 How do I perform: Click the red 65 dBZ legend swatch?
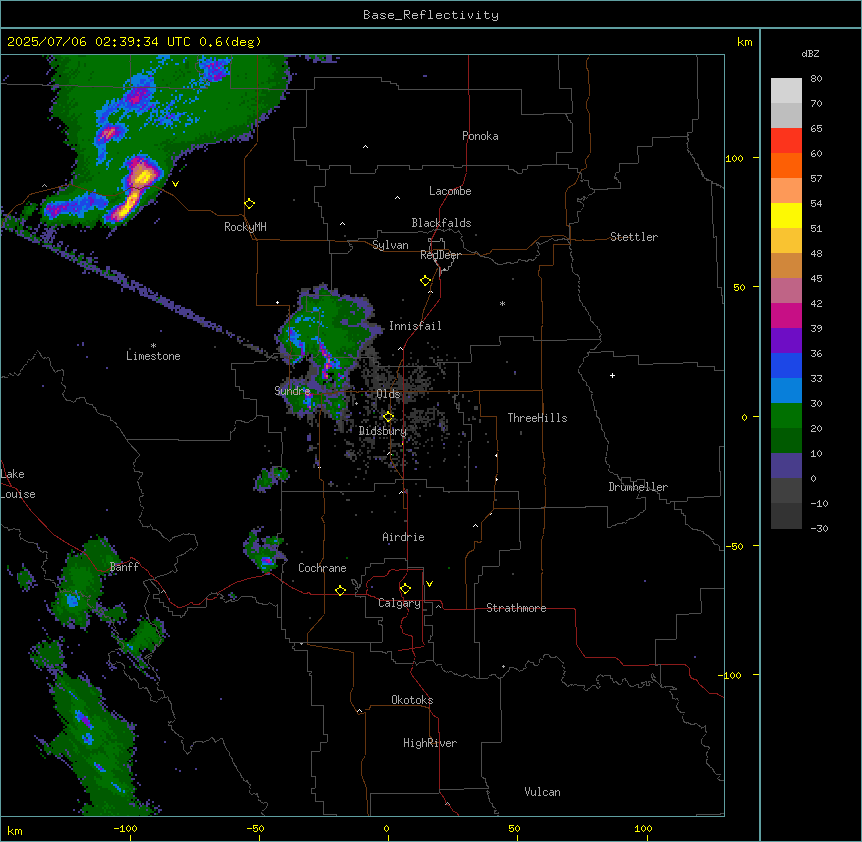(786, 140)
